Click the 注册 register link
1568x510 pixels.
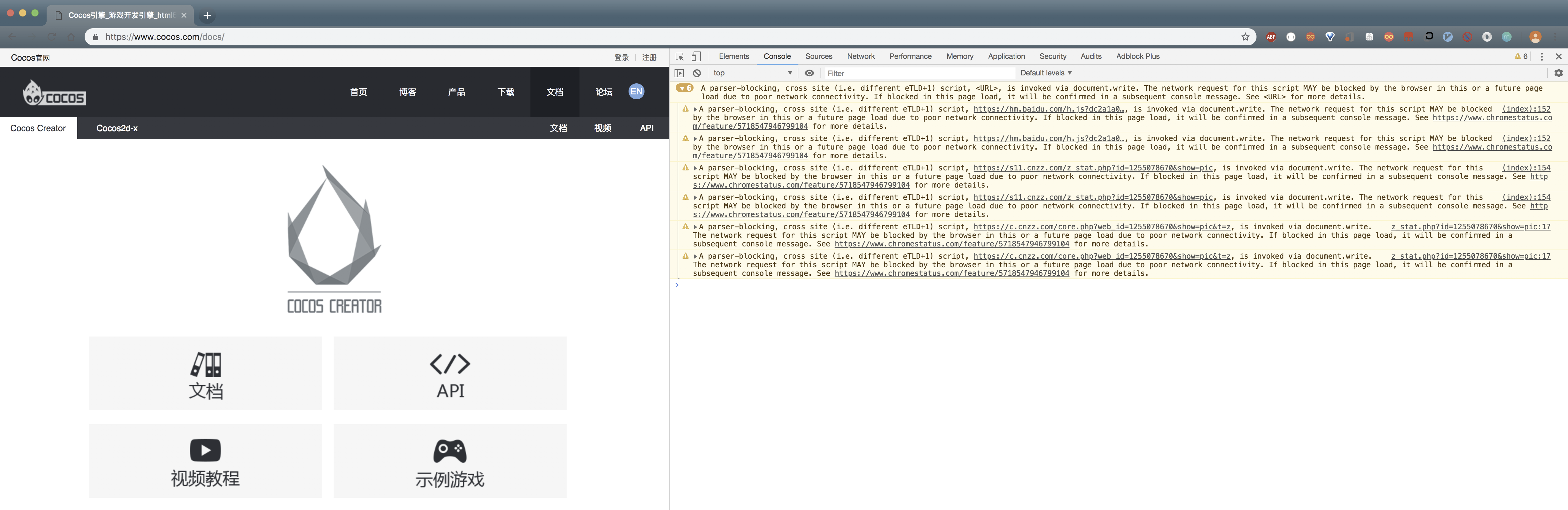649,58
